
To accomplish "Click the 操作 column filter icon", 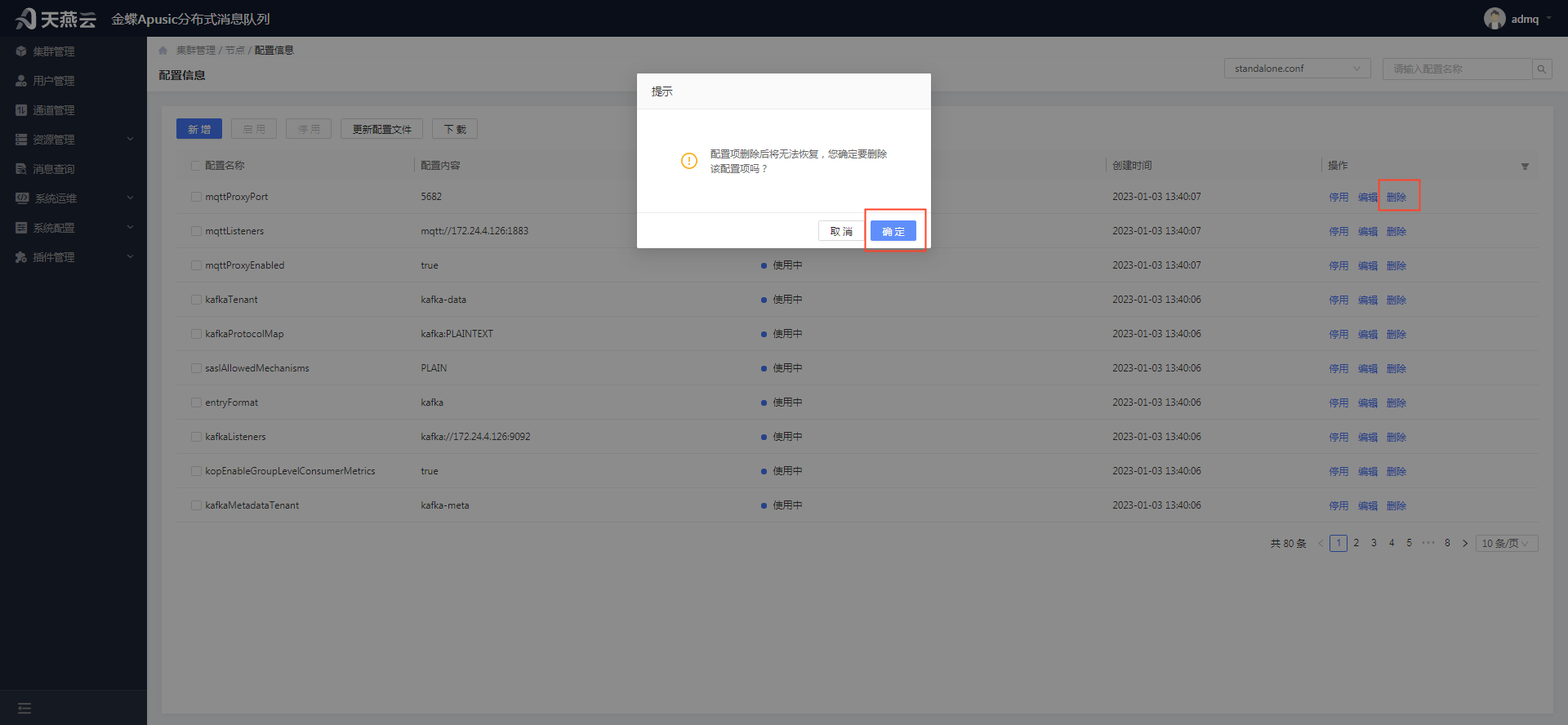I will pos(1525,167).
